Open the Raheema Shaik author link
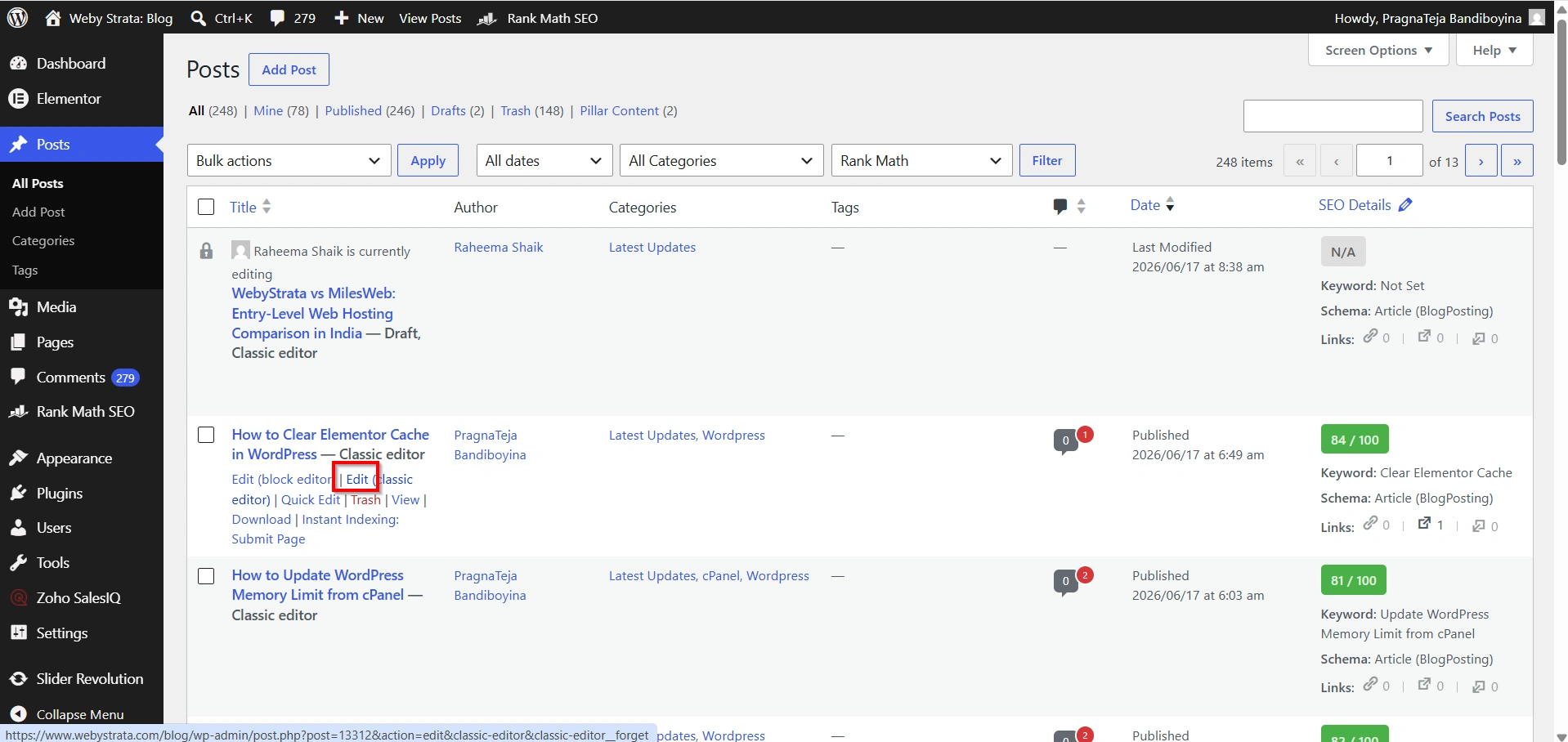The image size is (1568, 742). click(499, 248)
